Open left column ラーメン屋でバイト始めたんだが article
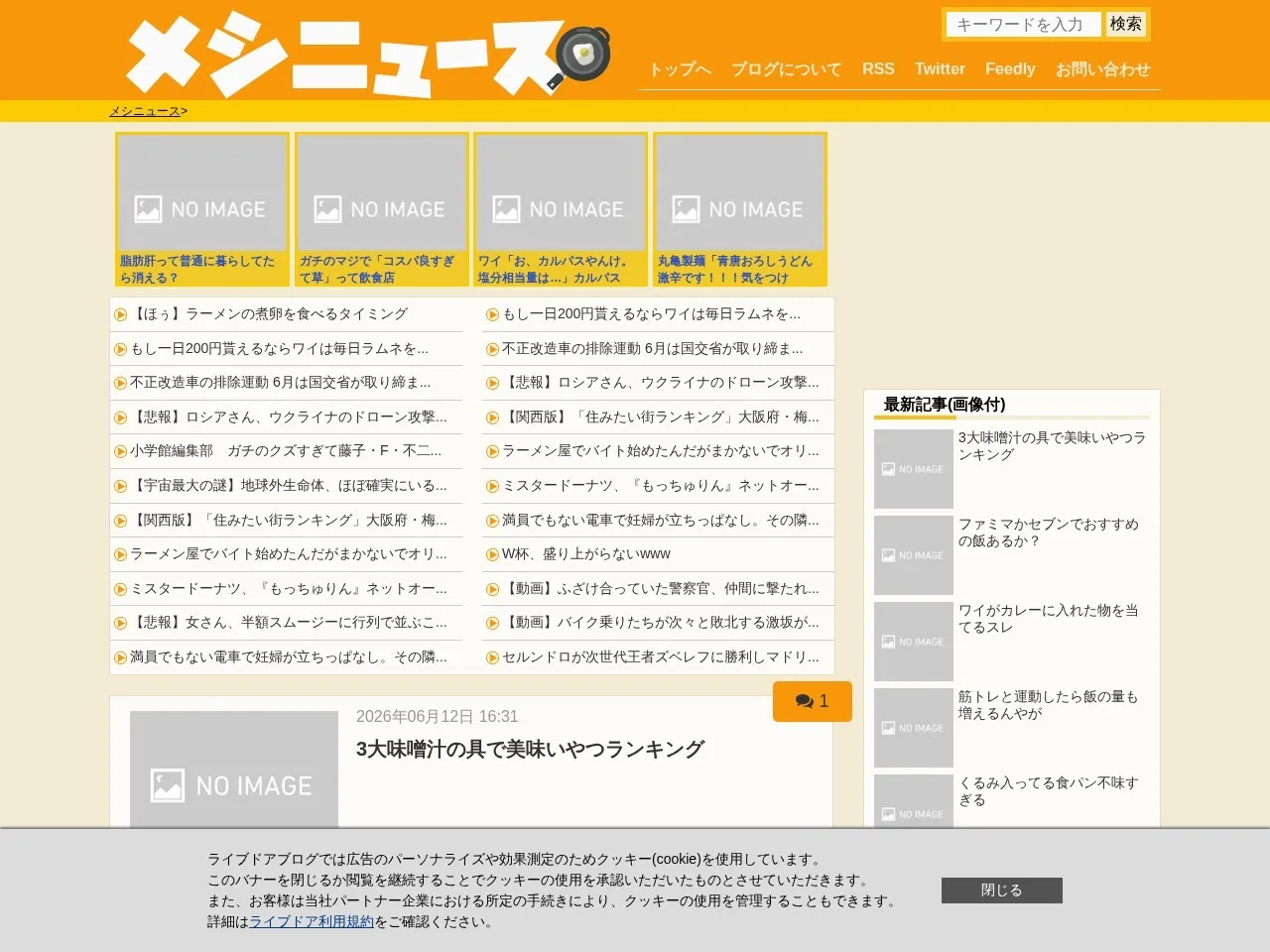This screenshot has height=952, width=1270. (289, 553)
